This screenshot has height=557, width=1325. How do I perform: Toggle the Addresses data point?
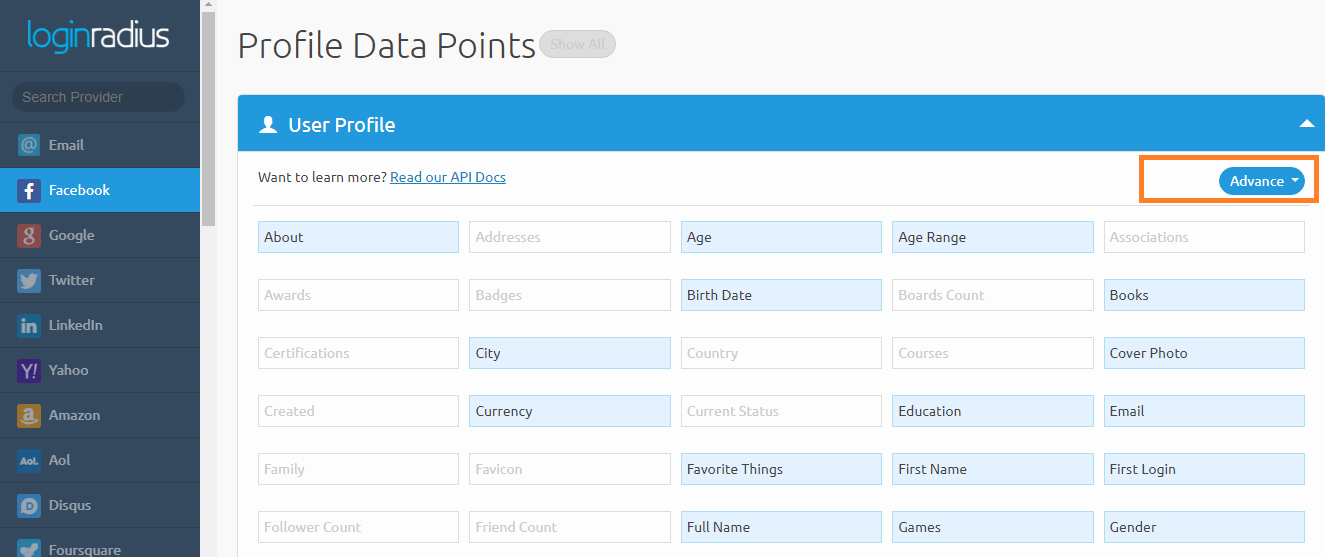[x=570, y=237]
